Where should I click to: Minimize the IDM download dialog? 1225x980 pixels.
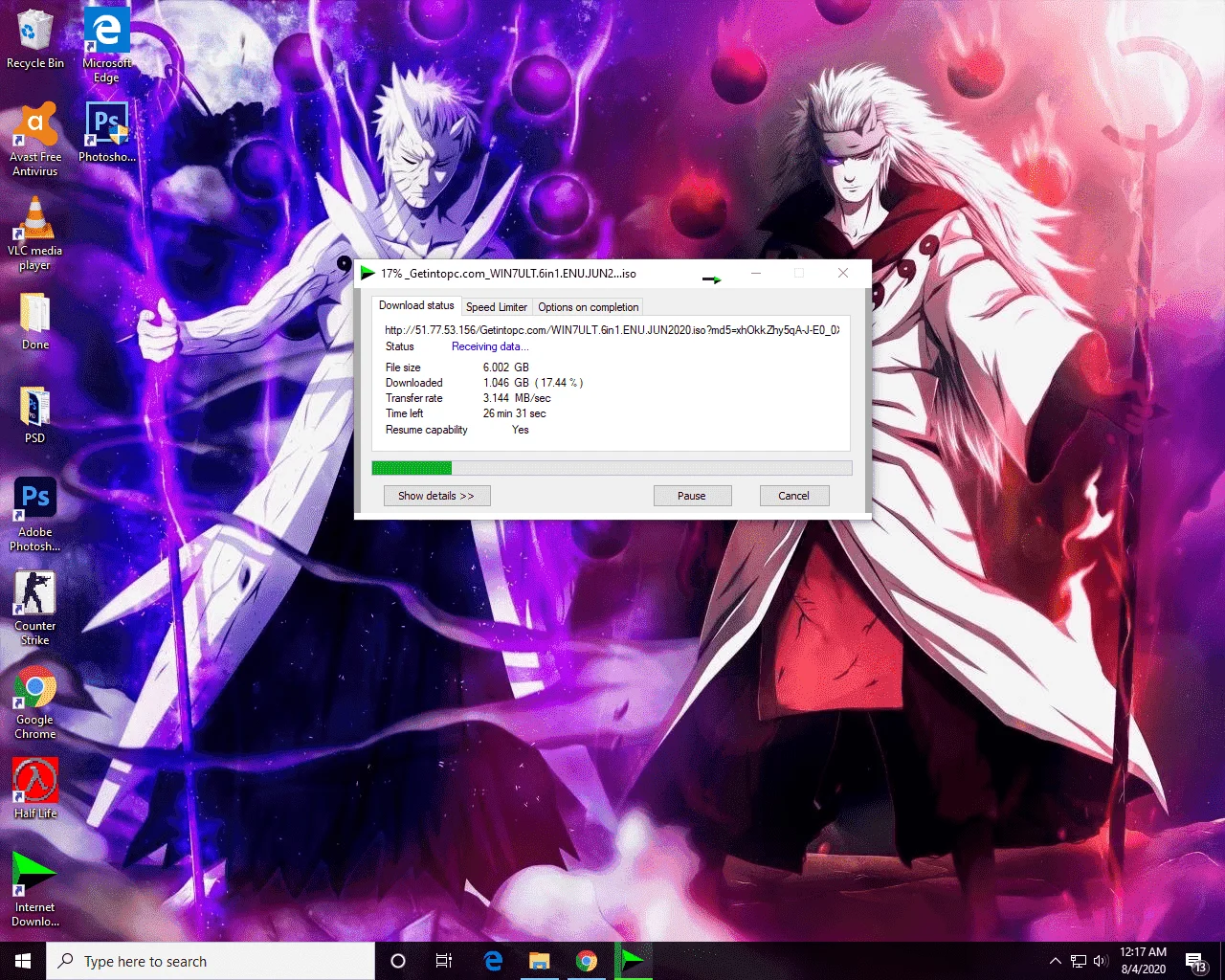click(756, 273)
